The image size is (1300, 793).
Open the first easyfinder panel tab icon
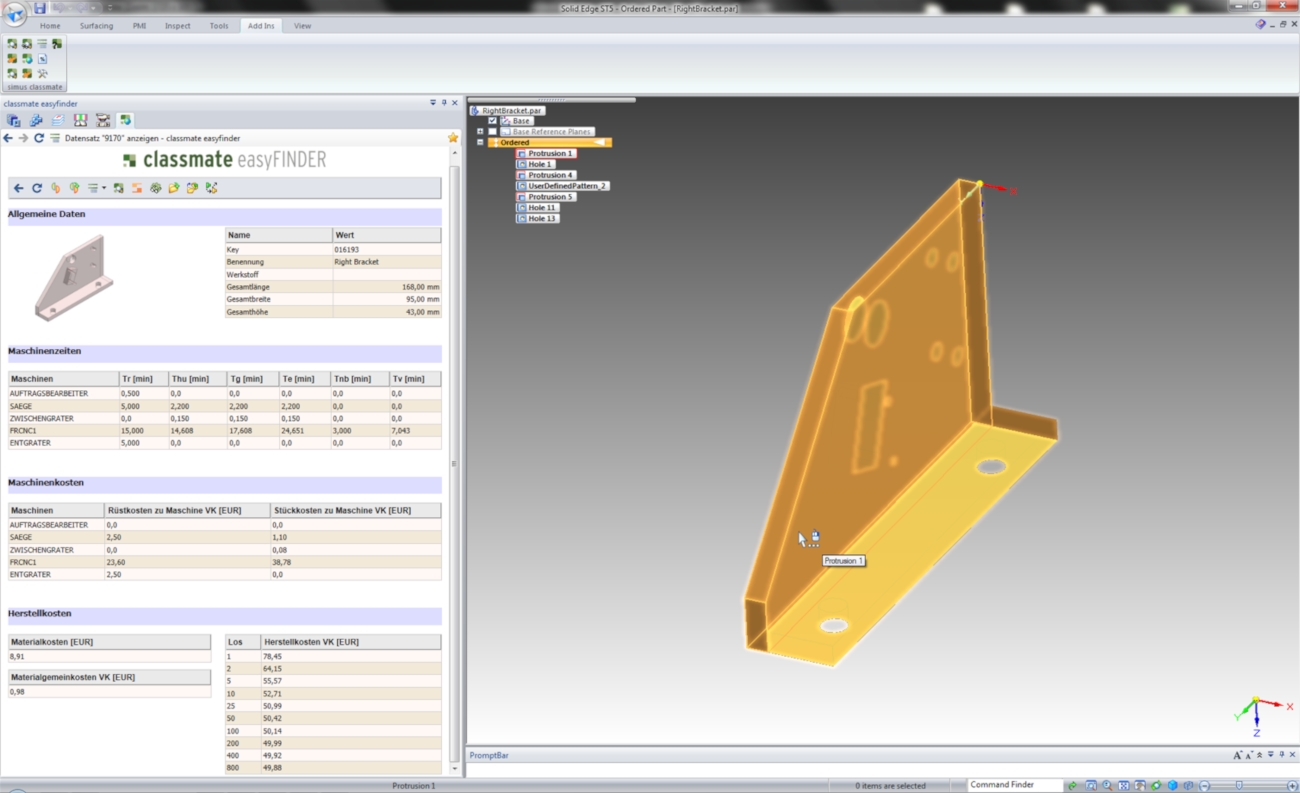pos(13,120)
